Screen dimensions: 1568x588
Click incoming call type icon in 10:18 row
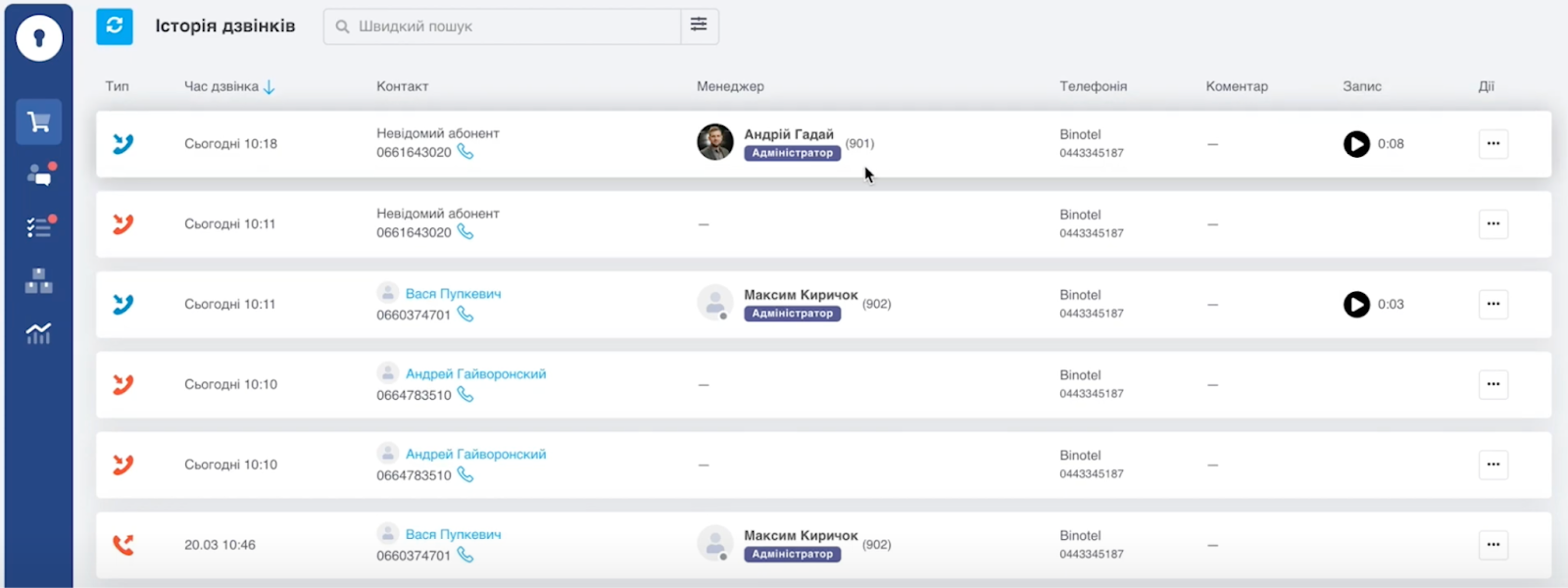click(122, 144)
